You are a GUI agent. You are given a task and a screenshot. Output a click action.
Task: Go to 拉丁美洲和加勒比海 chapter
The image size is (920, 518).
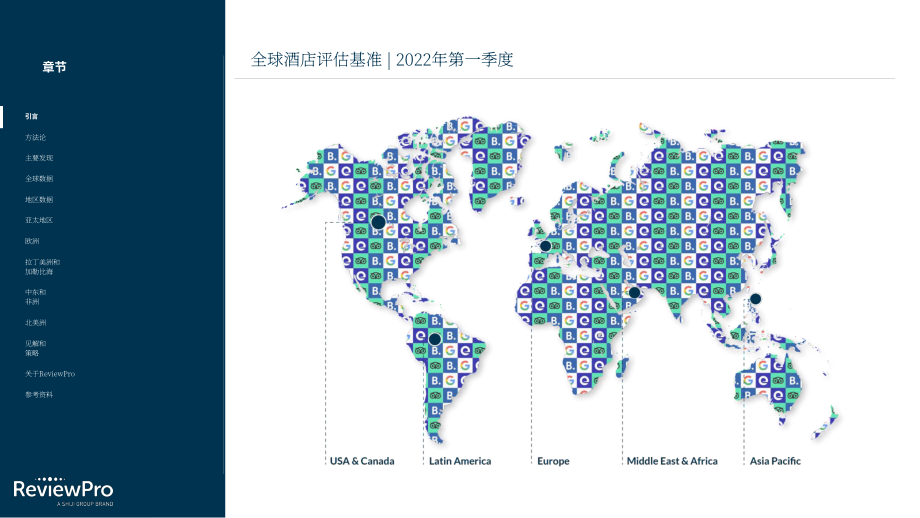[42, 267]
